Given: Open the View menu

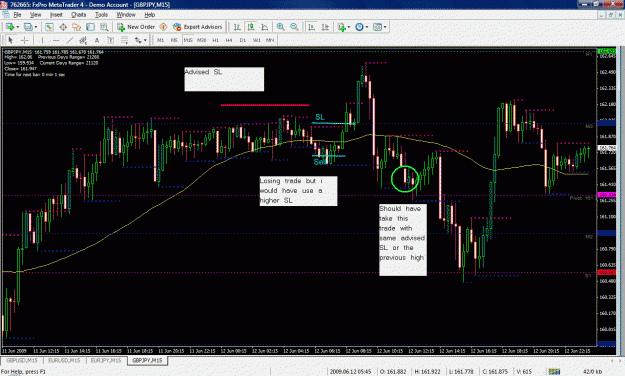Looking at the screenshot, I should click(x=35, y=15).
